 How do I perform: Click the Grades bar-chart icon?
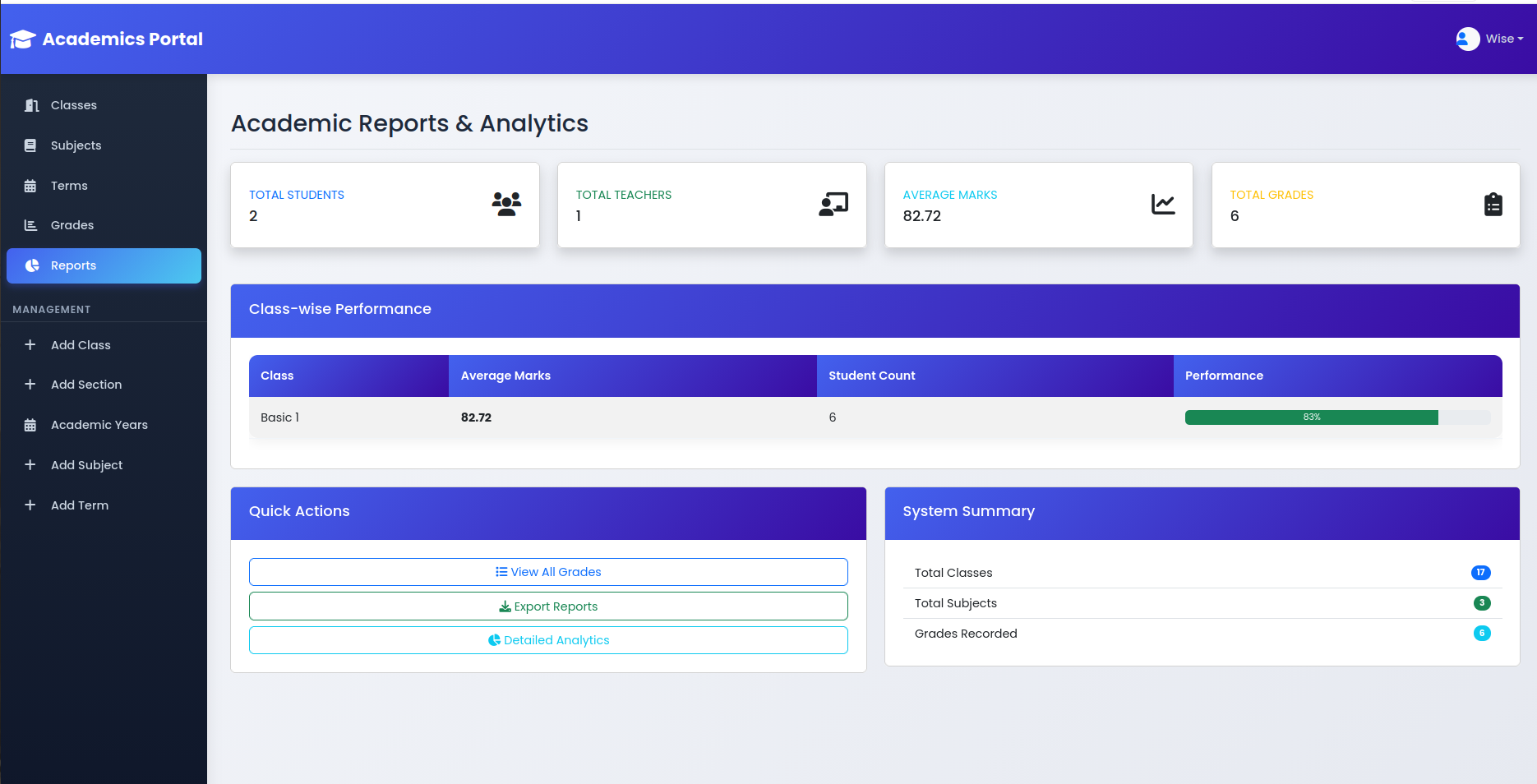(30, 225)
